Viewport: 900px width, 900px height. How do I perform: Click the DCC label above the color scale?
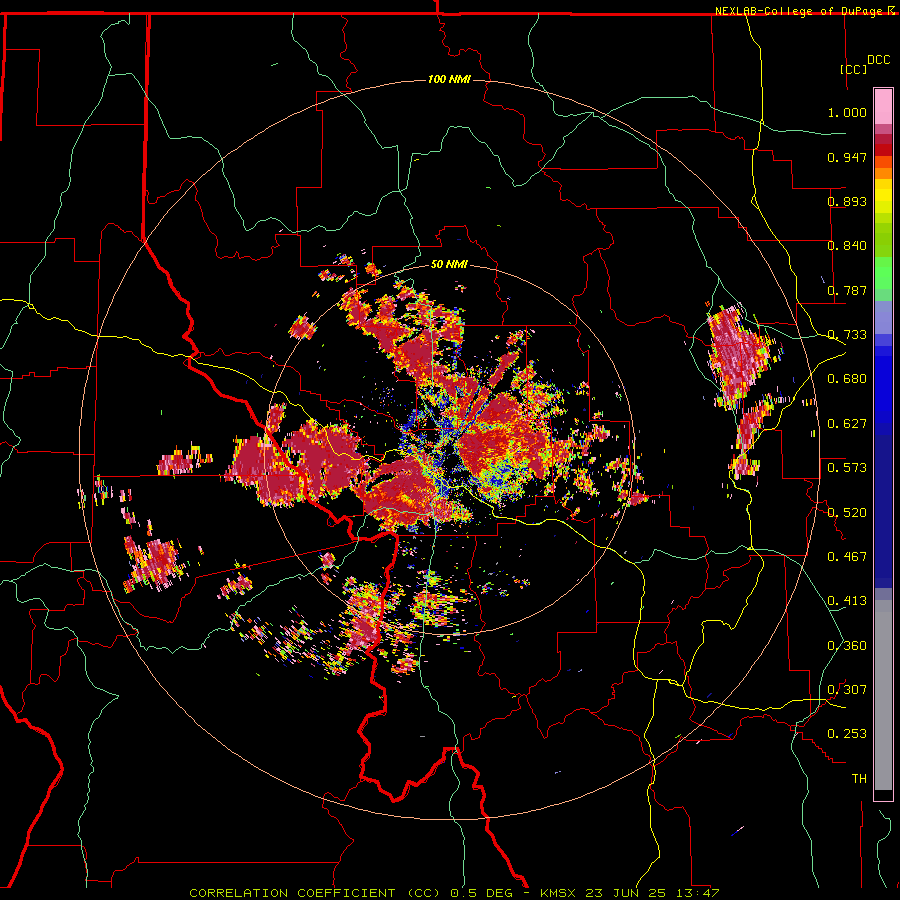point(879,60)
